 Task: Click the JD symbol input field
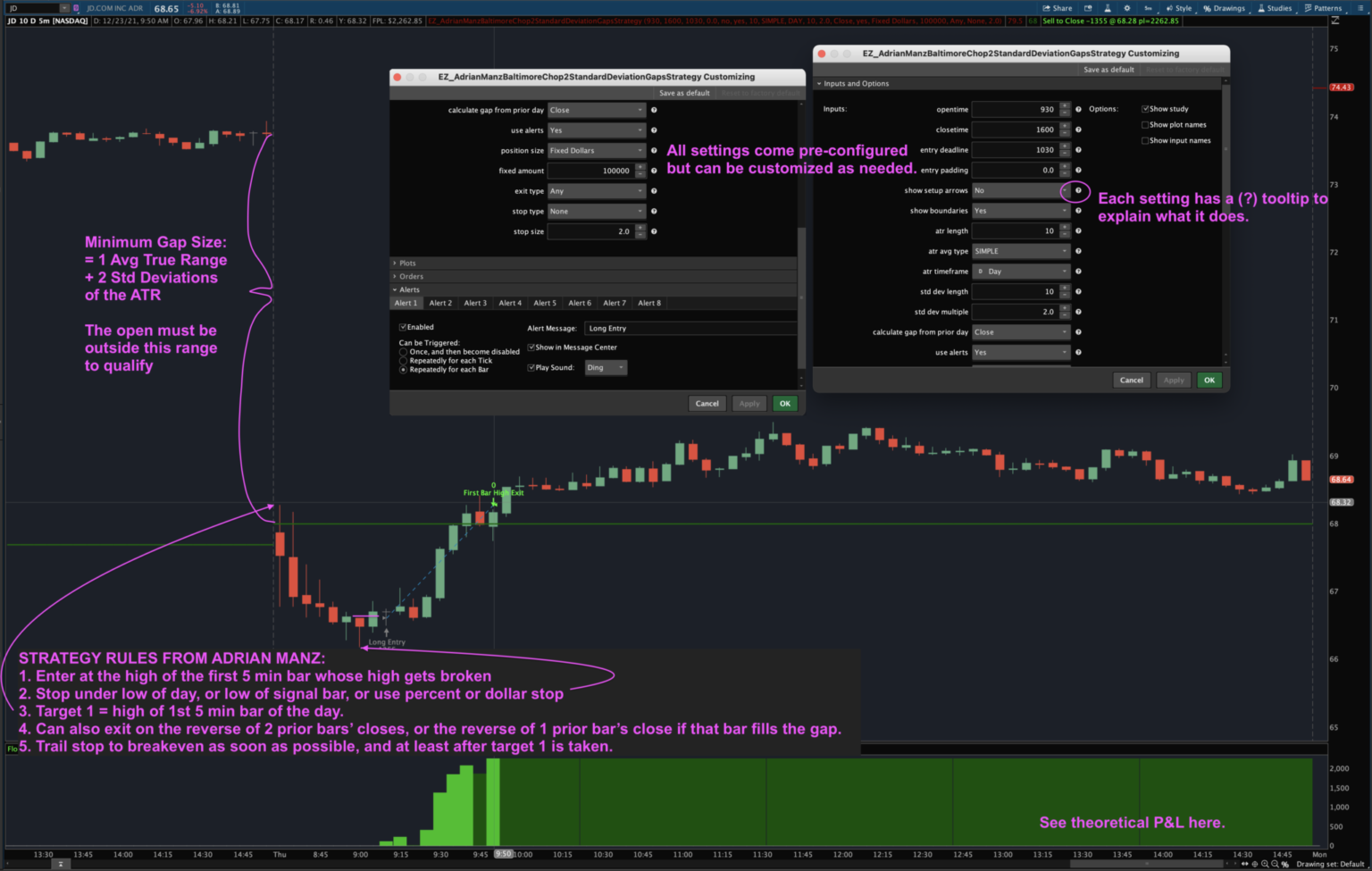(27, 8)
